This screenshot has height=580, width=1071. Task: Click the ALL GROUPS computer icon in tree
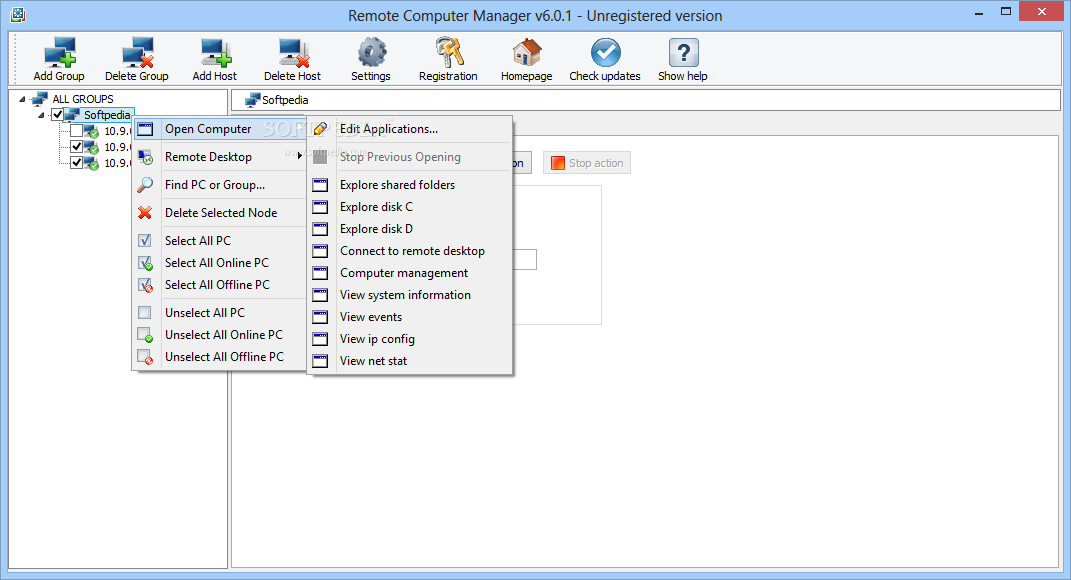(x=40, y=99)
